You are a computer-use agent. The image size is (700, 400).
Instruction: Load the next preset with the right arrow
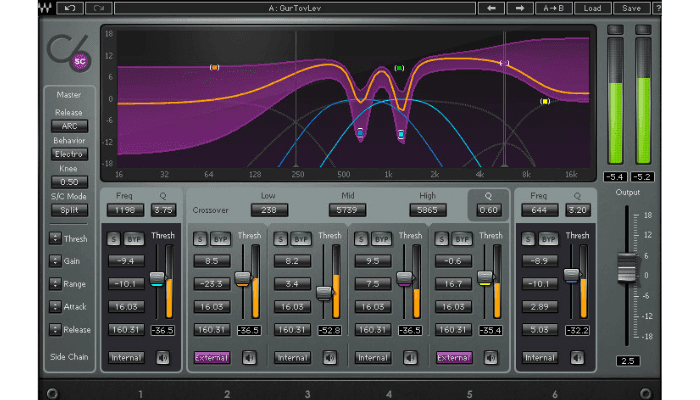click(520, 8)
